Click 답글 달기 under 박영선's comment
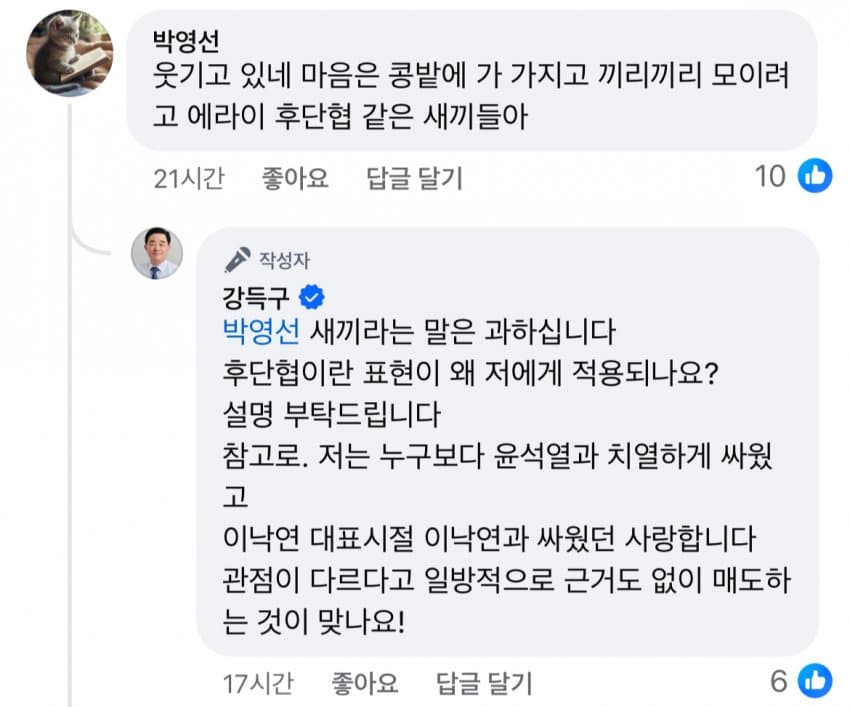The image size is (850, 707). point(414,179)
